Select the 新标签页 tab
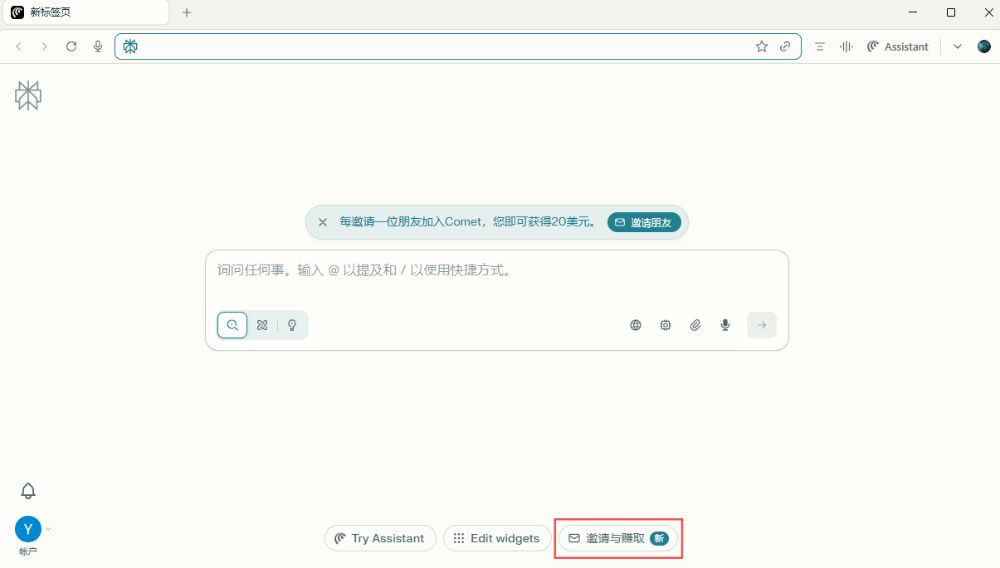1000x568 pixels. tap(80, 13)
